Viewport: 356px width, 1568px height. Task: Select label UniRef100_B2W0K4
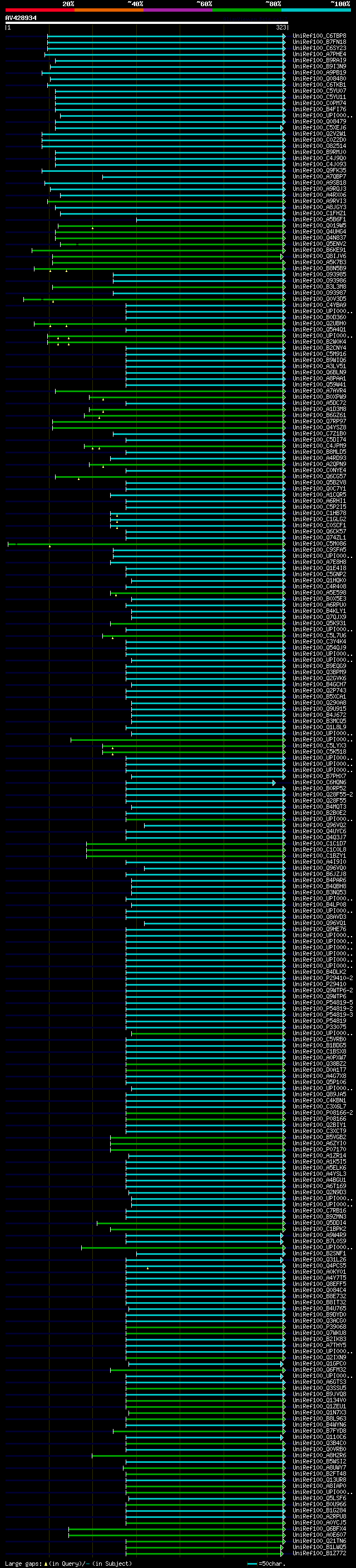click(319, 342)
